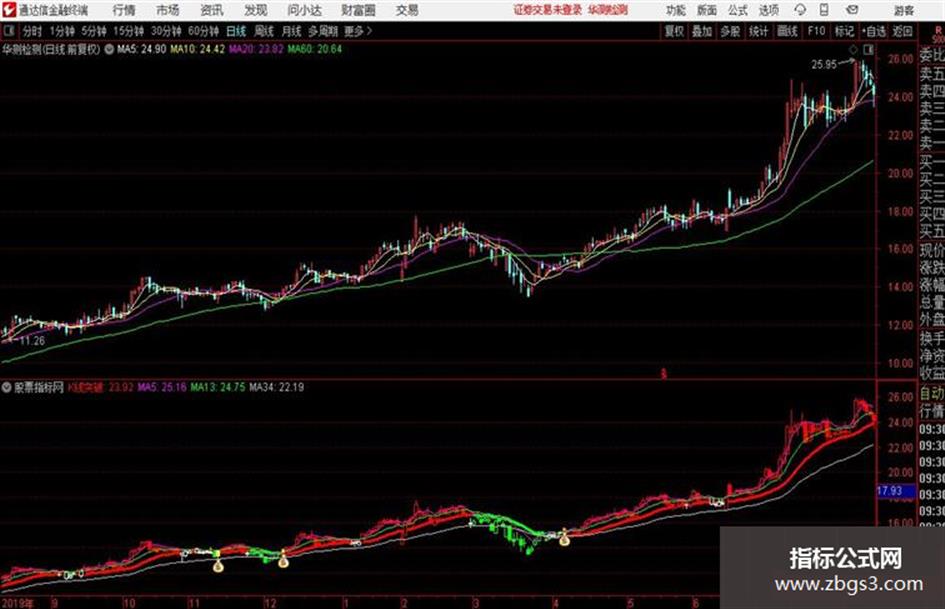This screenshot has height=609, width=945.
Task: Click the customer service headset icon
Action: (x=800, y=10)
